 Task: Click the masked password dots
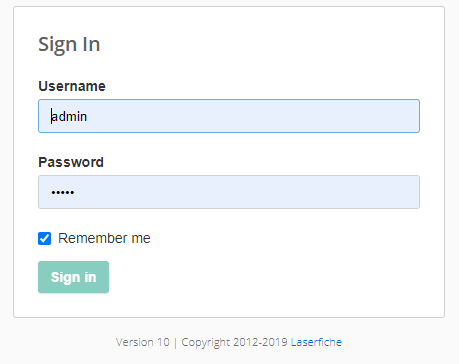(x=63, y=192)
